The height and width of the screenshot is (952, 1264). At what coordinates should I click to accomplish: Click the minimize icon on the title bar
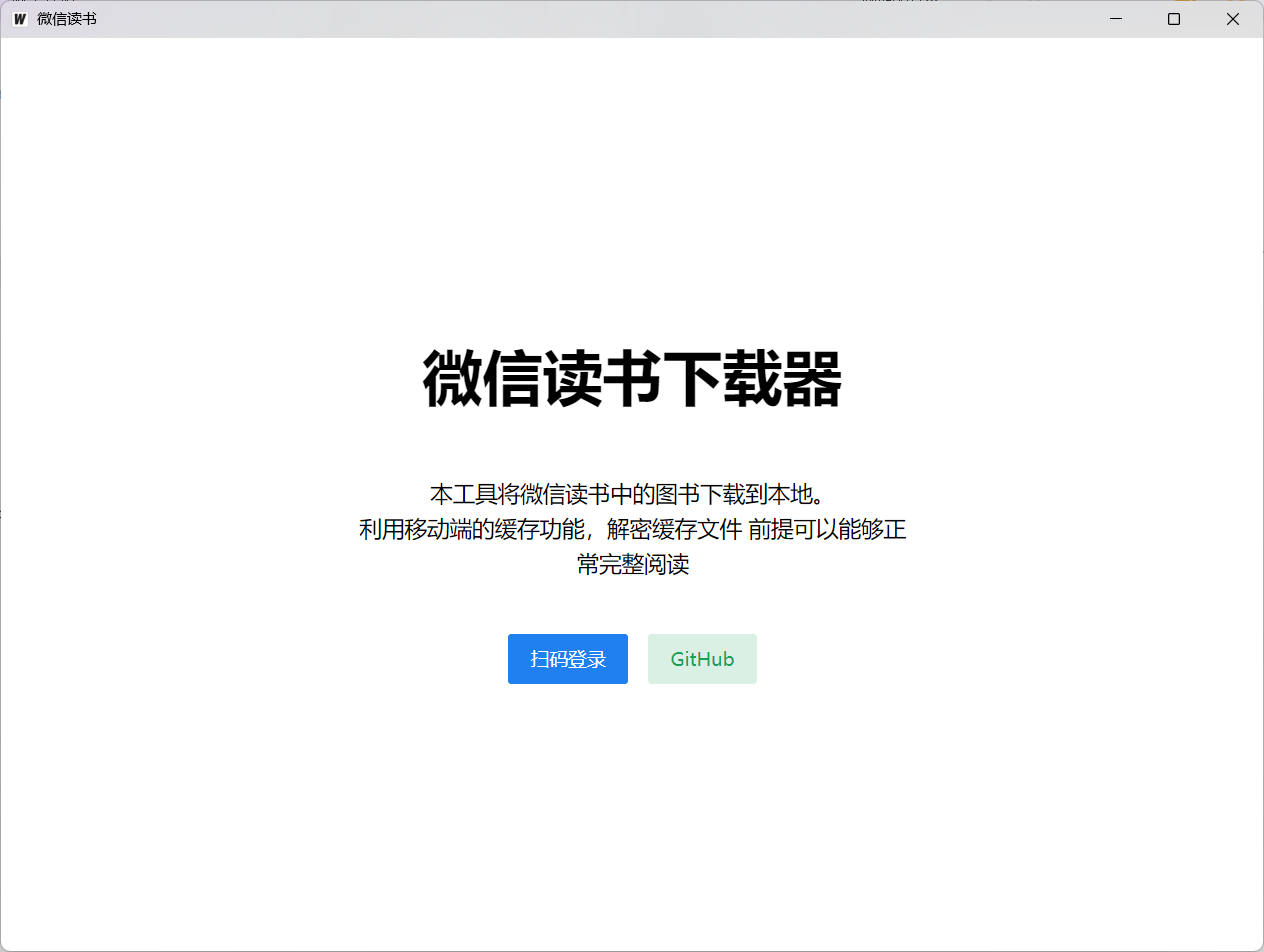(1116, 18)
